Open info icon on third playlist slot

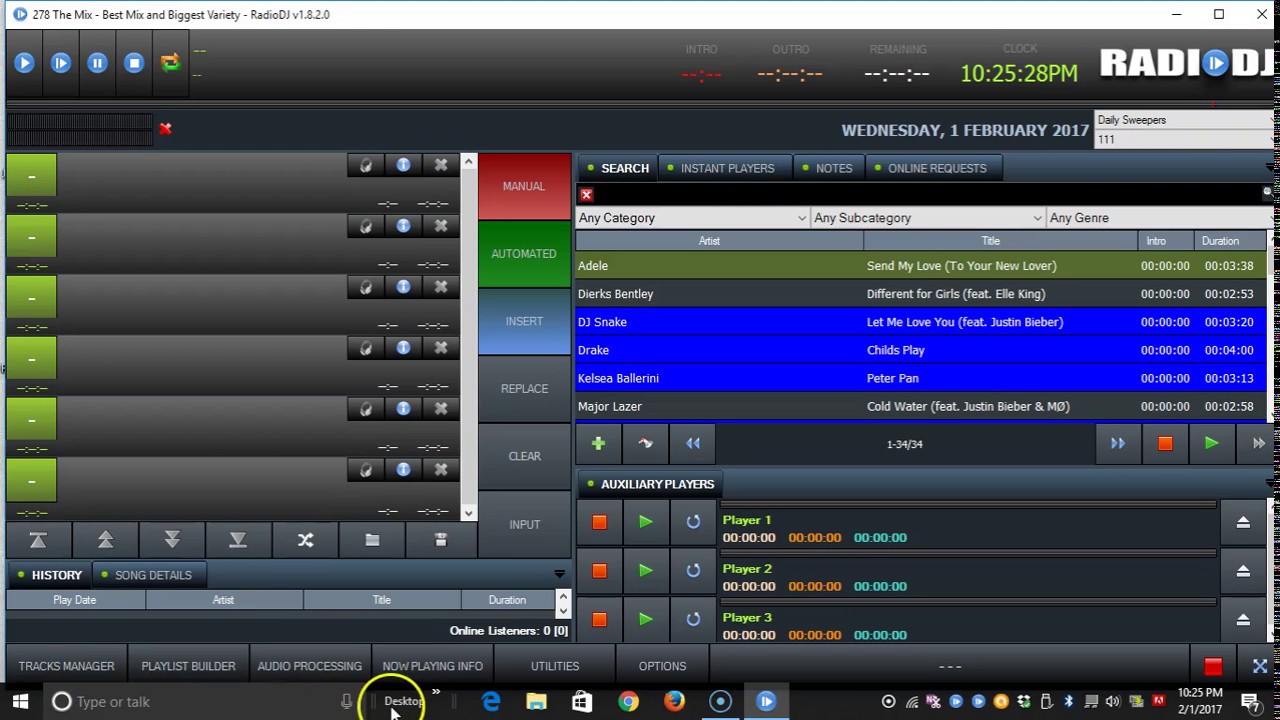(x=403, y=287)
